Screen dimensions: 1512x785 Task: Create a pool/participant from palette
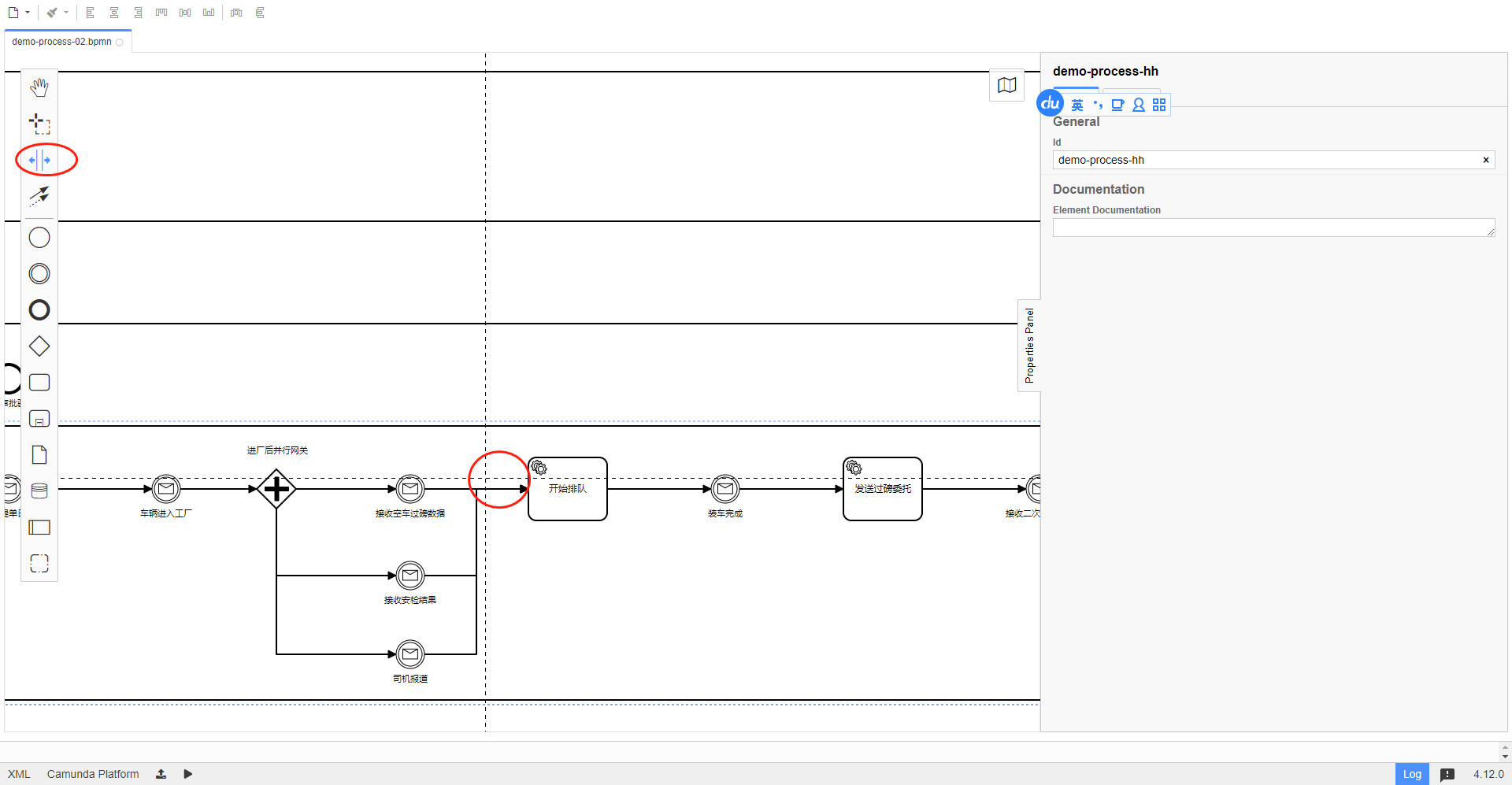click(39, 527)
